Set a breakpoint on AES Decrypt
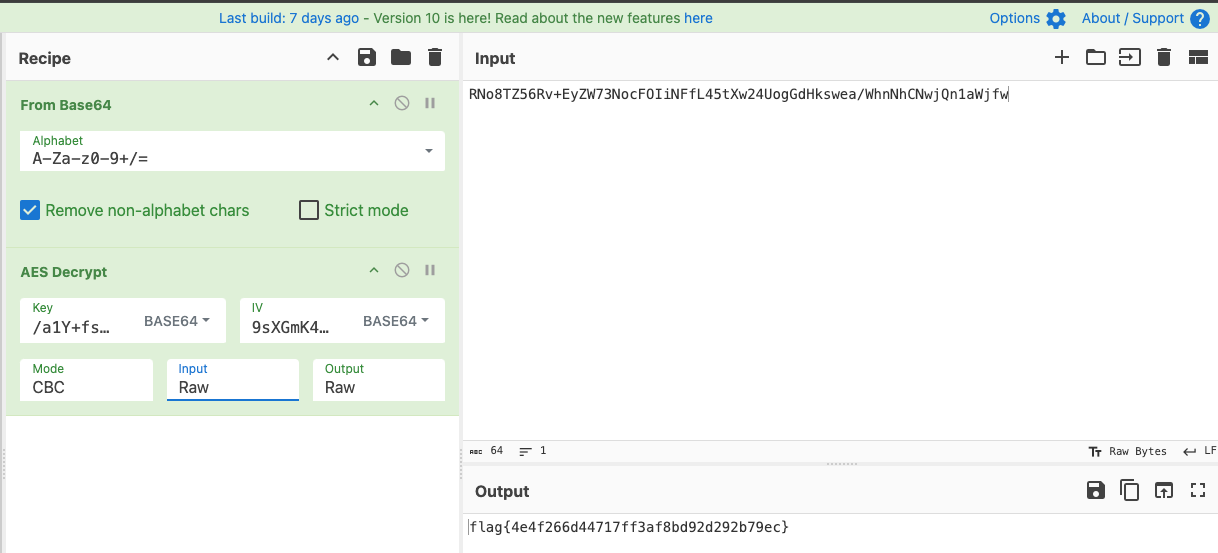This screenshot has width=1218, height=553. pyautogui.click(x=430, y=271)
